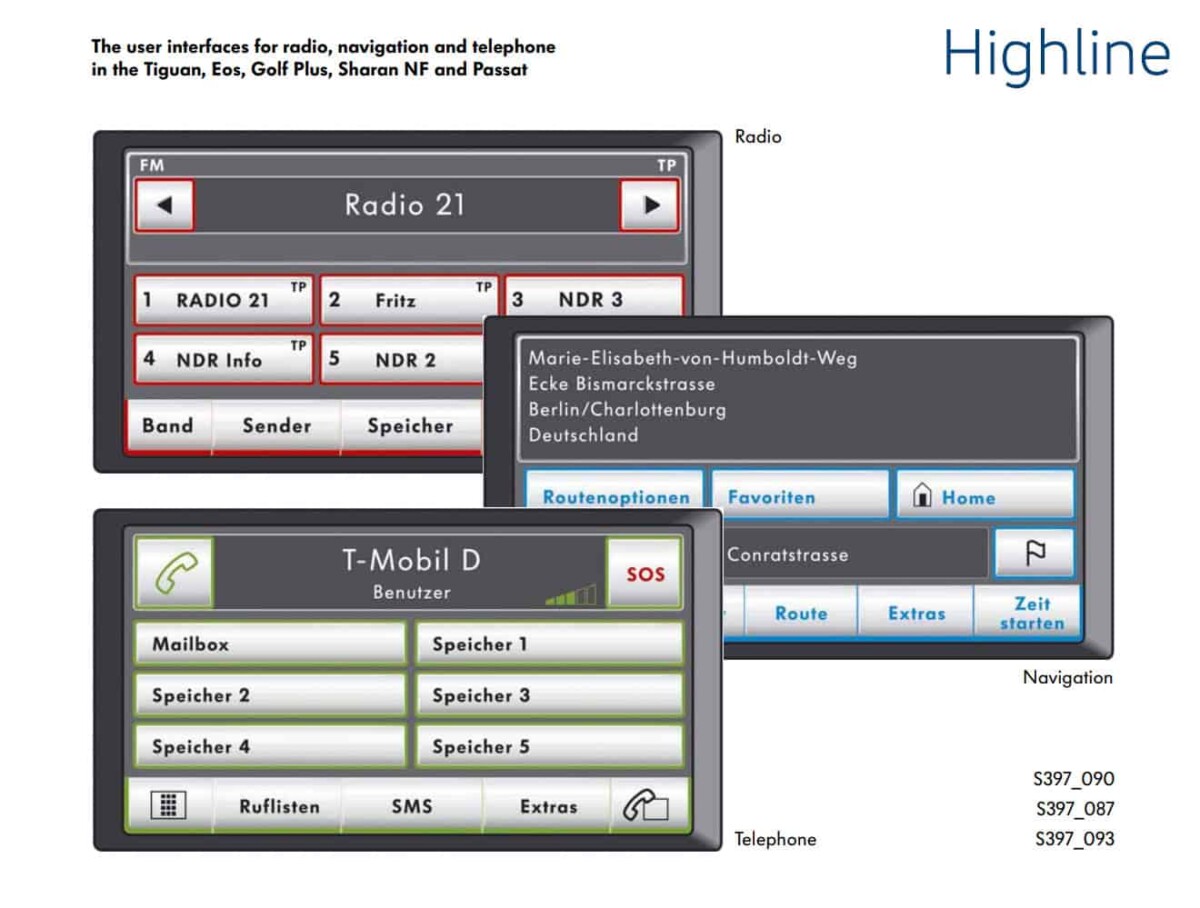
Task: Click the Radio 21 station display
Action: coord(406,205)
